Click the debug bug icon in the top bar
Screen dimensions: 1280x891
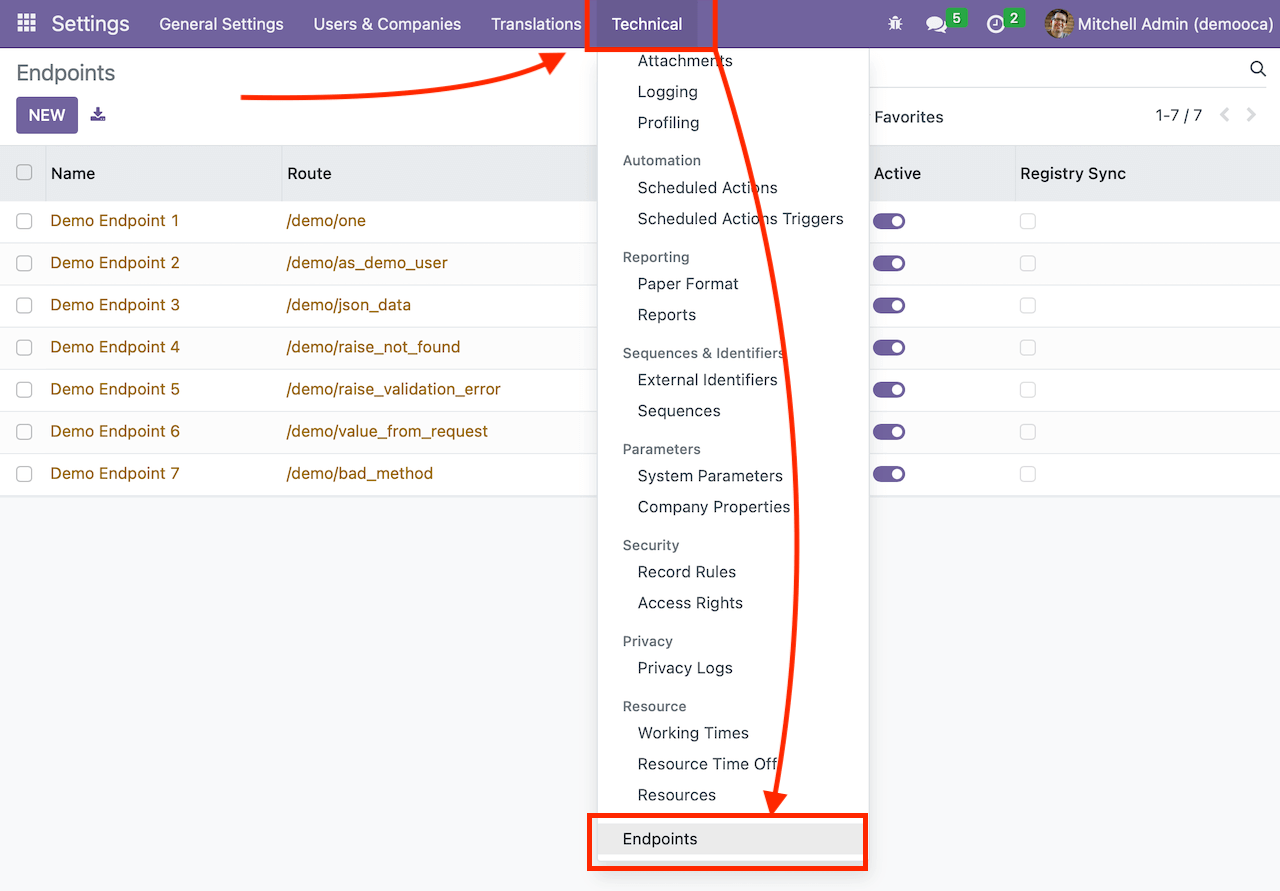[895, 23]
